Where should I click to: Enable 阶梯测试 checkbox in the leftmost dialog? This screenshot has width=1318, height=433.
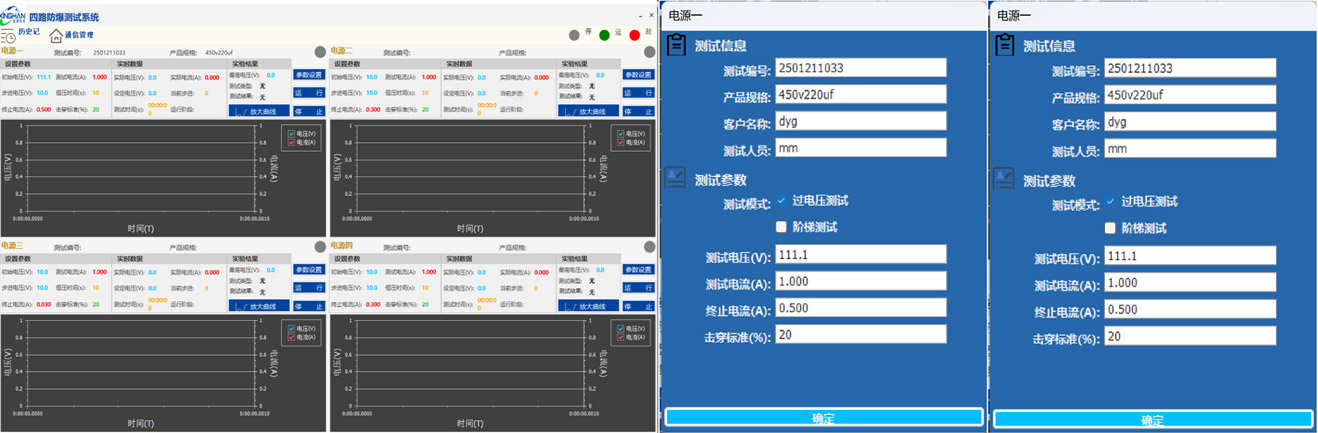pos(782,227)
